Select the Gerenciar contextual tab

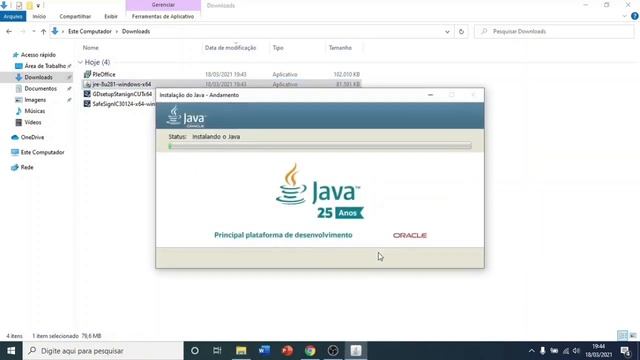(x=163, y=5)
